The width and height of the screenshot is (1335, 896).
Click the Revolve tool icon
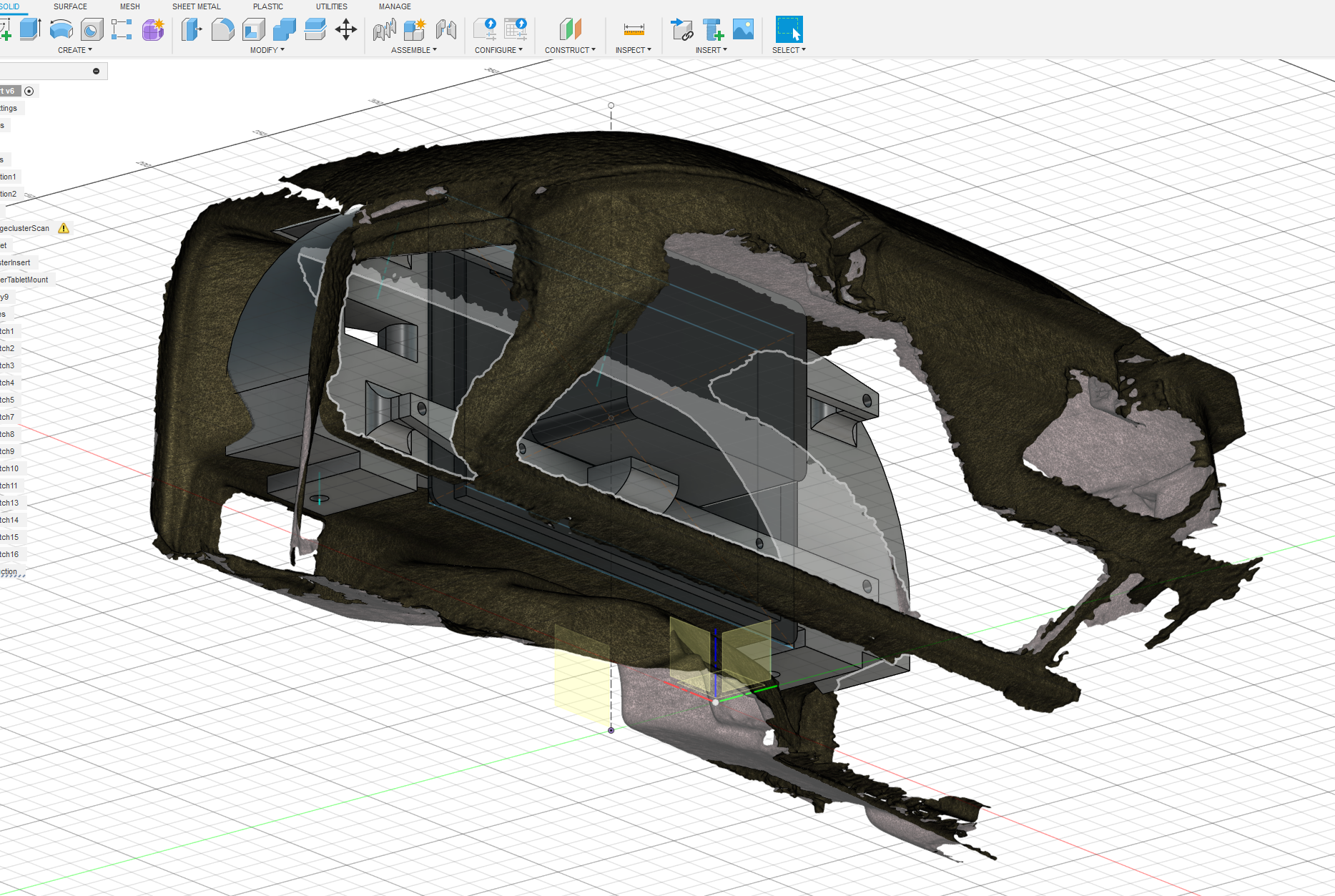coord(61,29)
